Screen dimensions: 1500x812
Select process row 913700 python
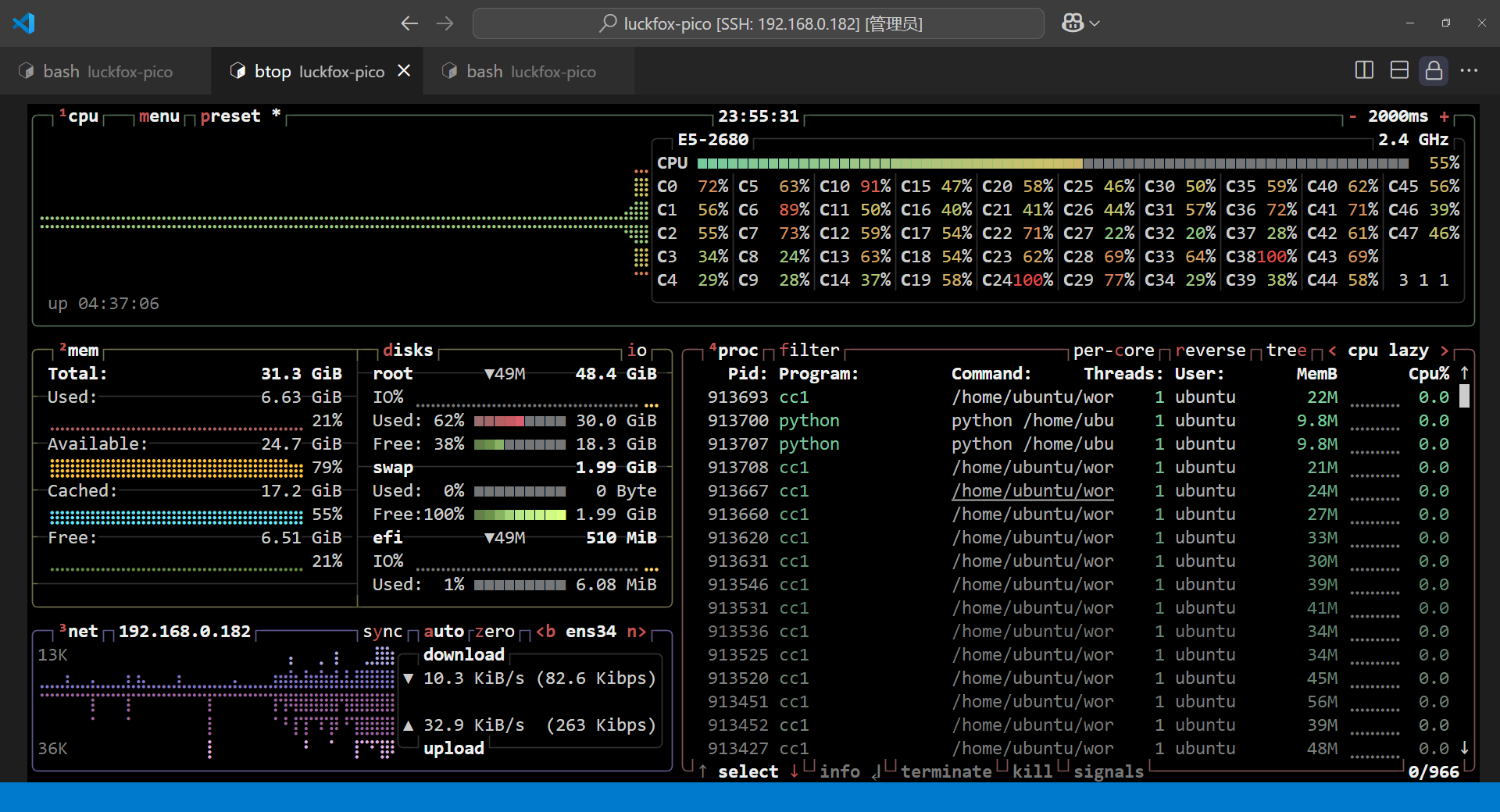[1078, 421]
